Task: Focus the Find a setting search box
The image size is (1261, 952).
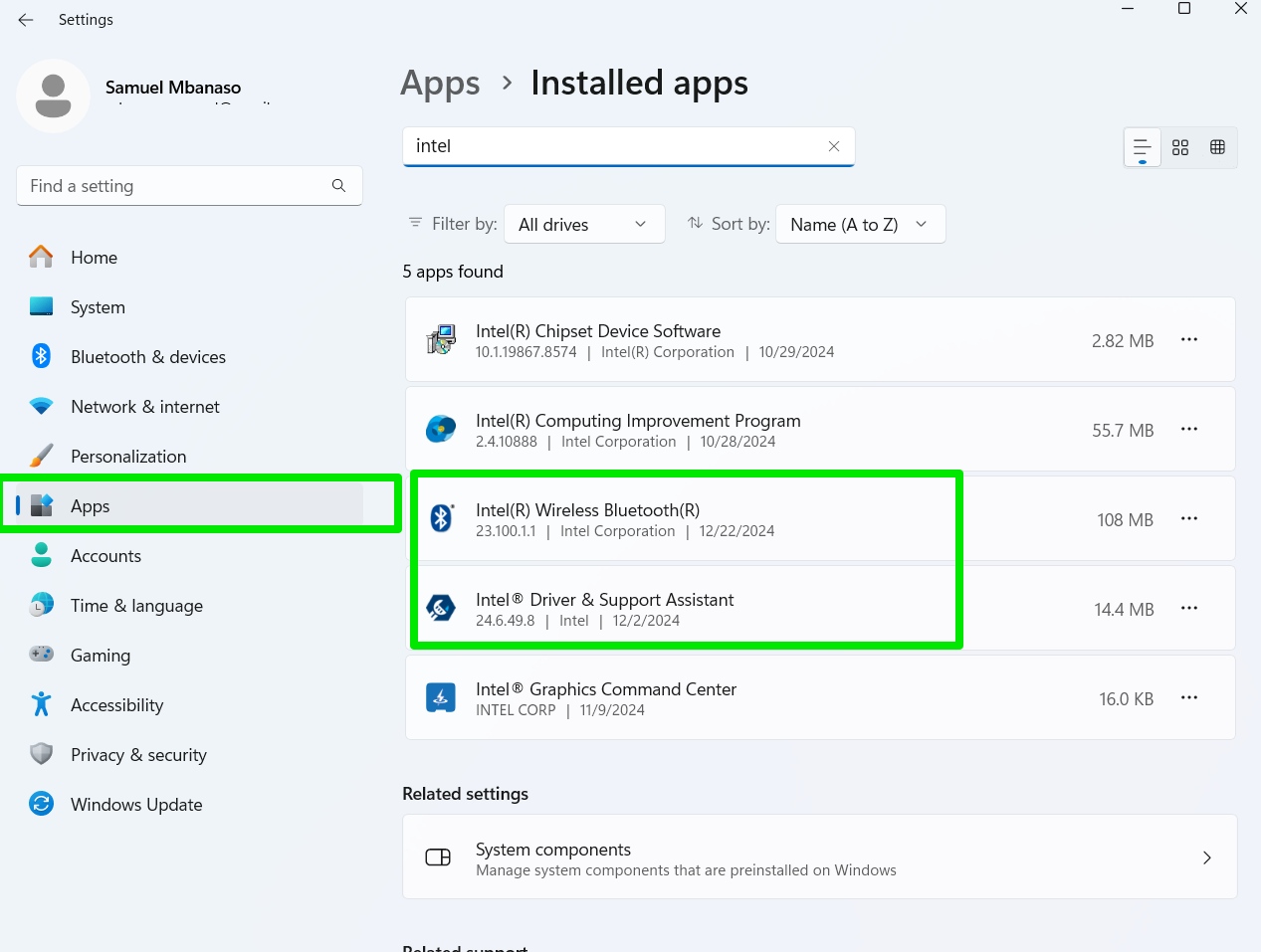Action: point(189,186)
